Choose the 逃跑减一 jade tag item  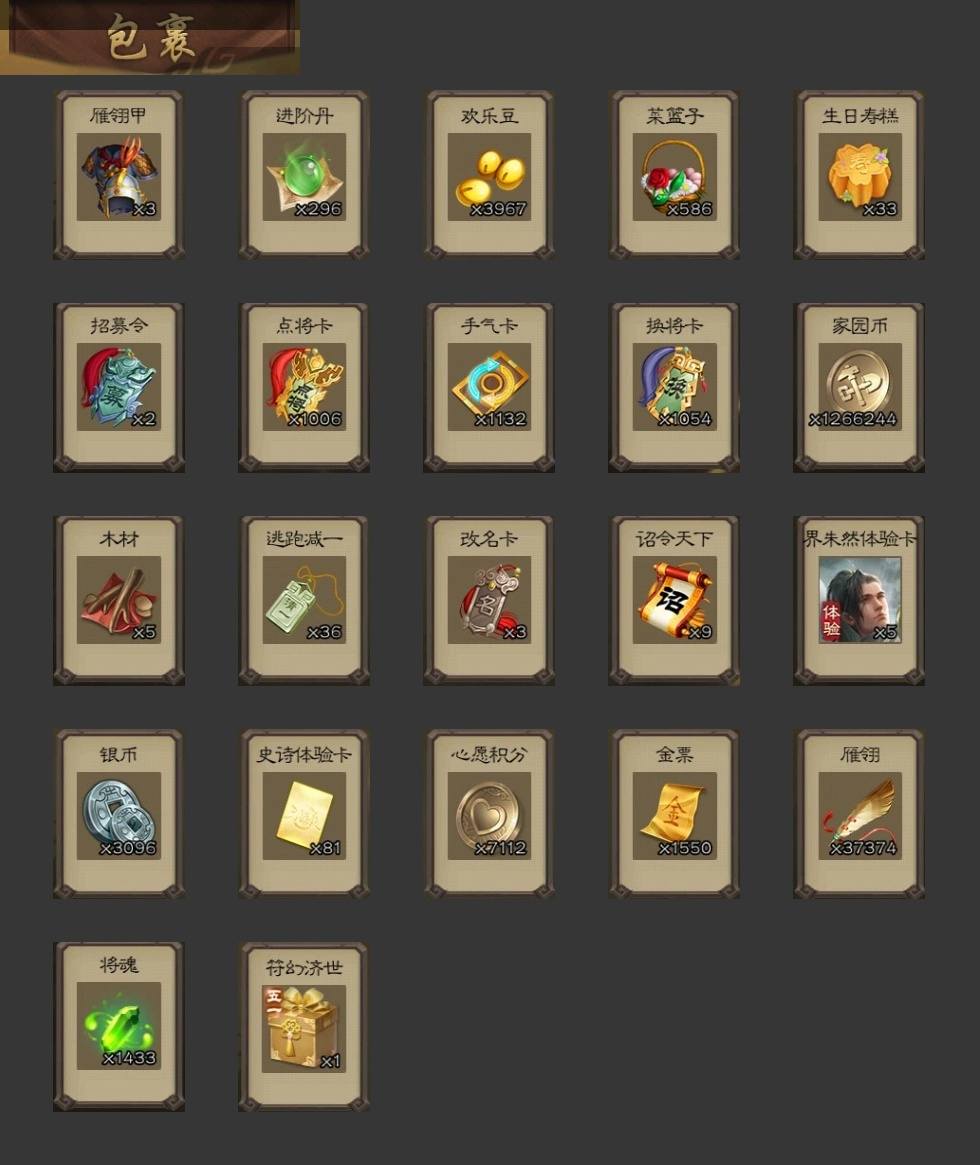(304, 600)
